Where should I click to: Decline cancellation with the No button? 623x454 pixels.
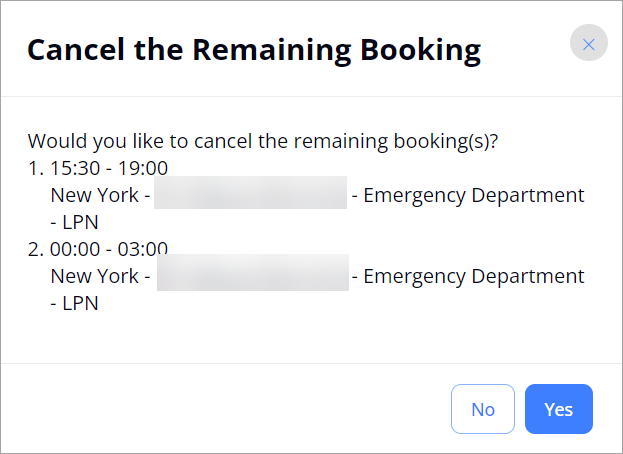(483, 409)
